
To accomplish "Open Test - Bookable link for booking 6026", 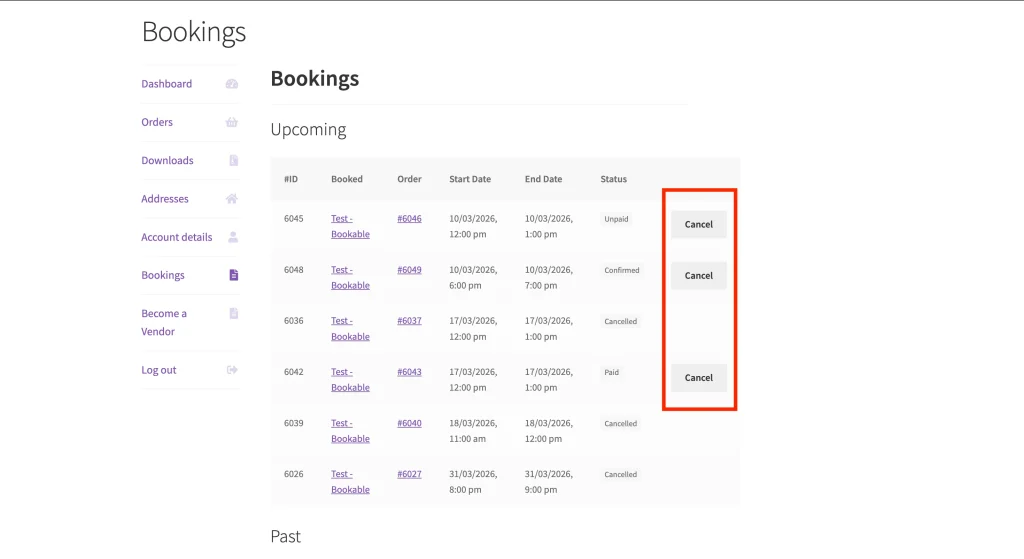I will pos(350,482).
